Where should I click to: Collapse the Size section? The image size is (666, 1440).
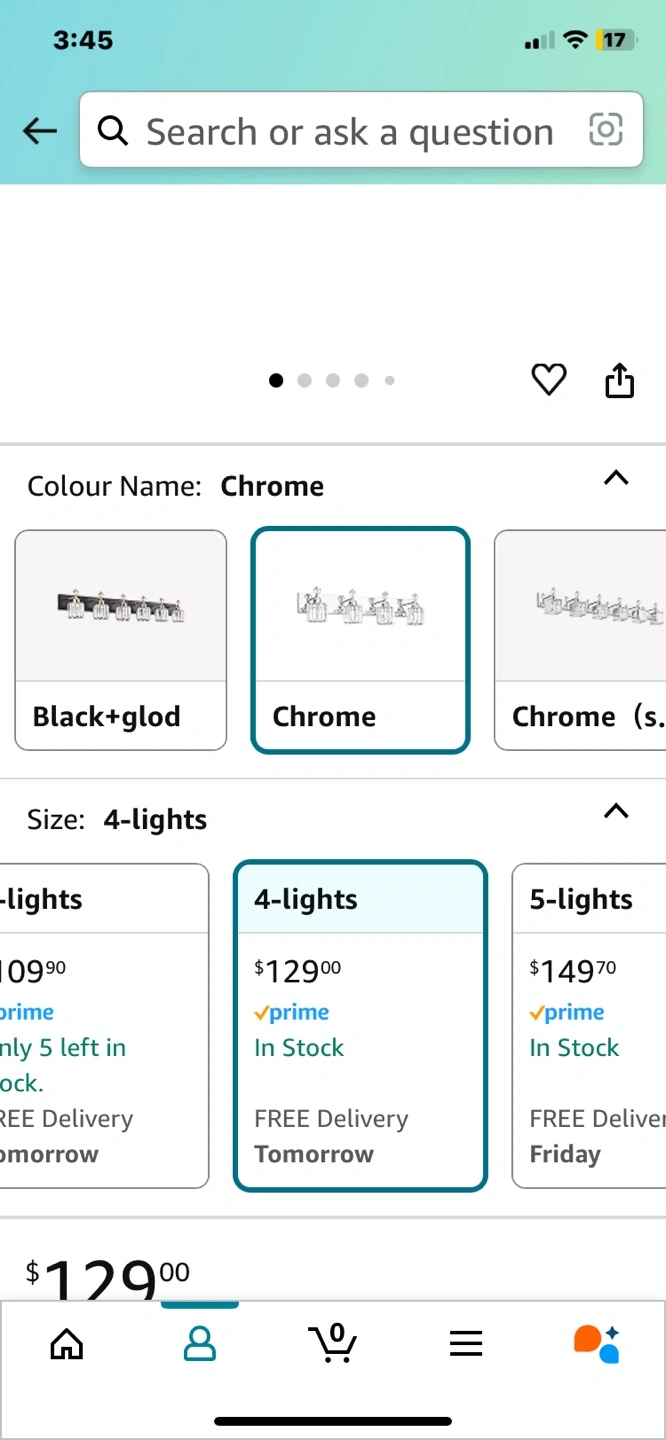616,811
